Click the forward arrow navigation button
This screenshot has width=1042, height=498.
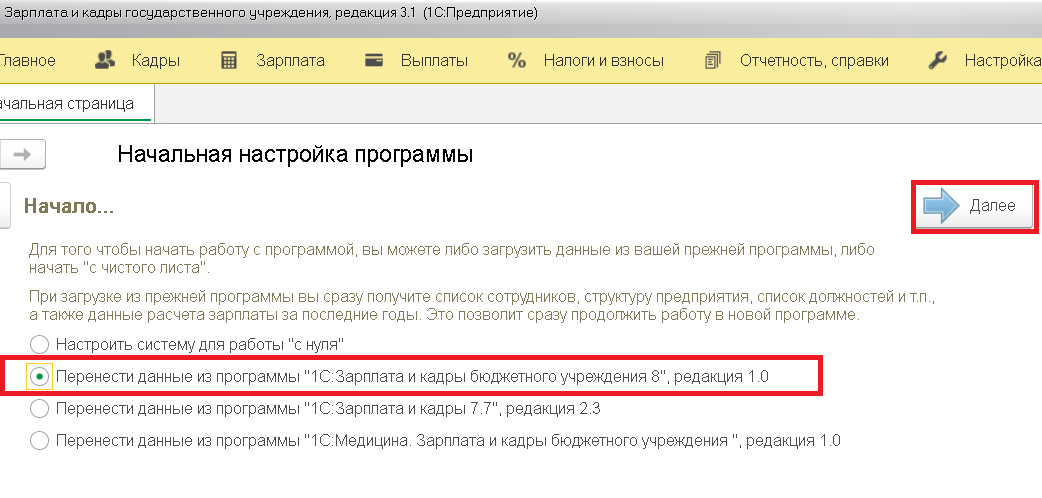[23, 155]
